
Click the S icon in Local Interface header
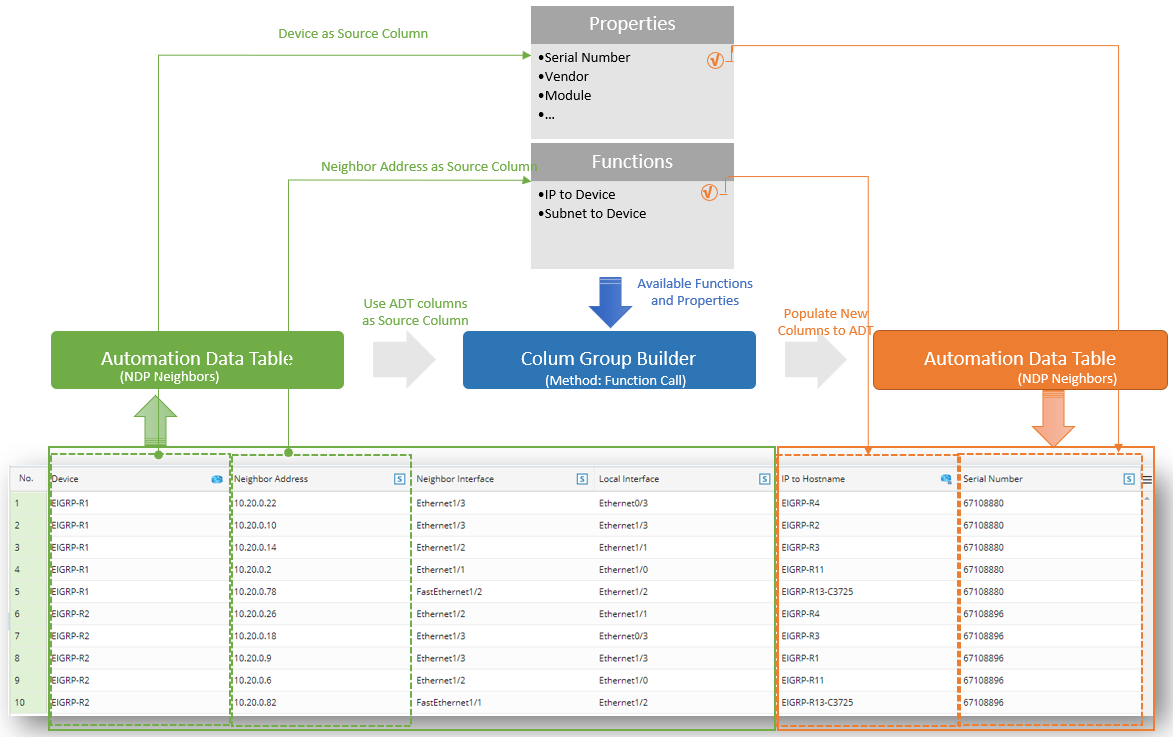pos(765,479)
